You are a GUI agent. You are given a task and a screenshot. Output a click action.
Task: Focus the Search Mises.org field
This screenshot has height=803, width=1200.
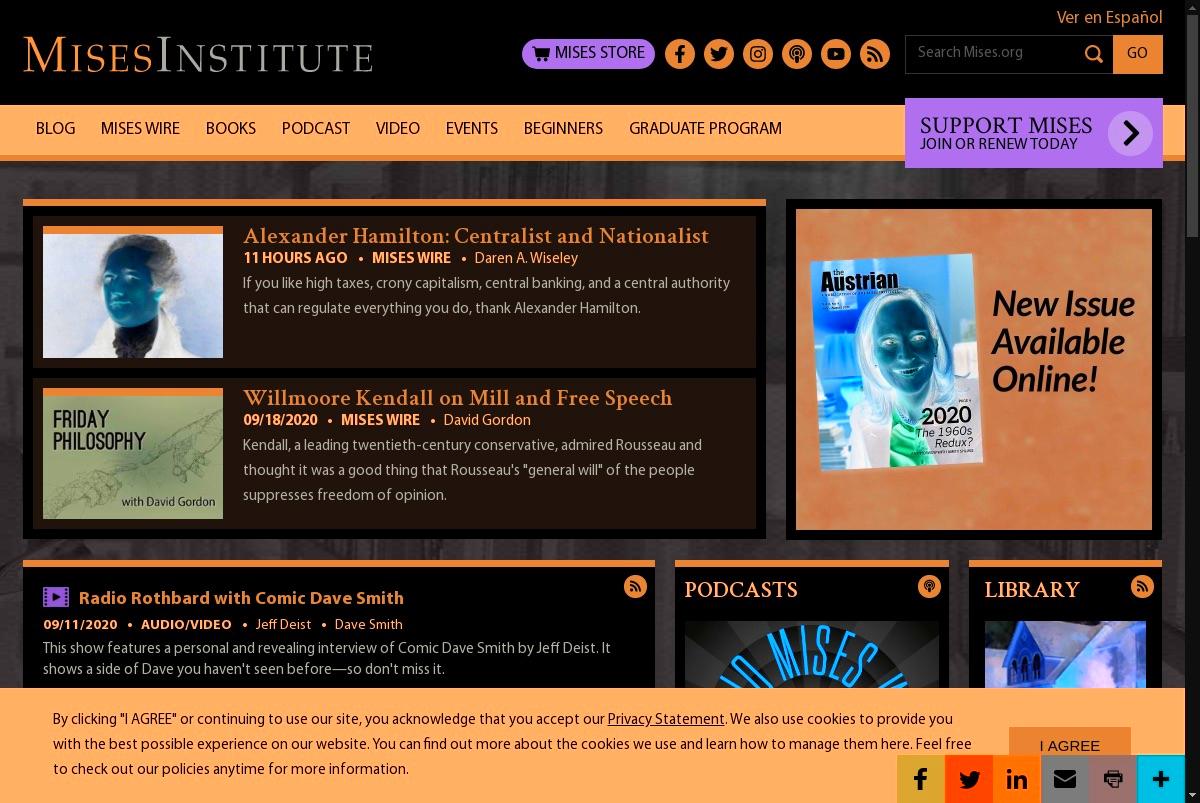point(992,54)
